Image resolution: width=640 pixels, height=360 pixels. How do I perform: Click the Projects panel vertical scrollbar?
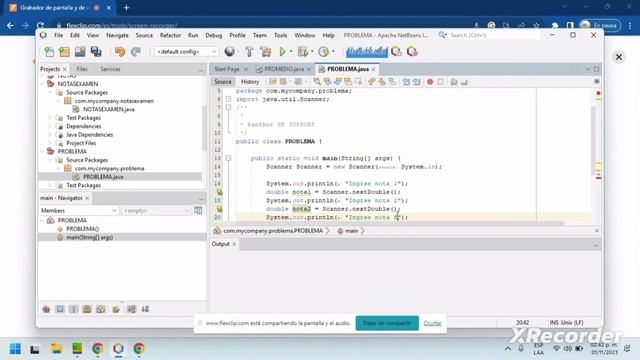pos(204,128)
